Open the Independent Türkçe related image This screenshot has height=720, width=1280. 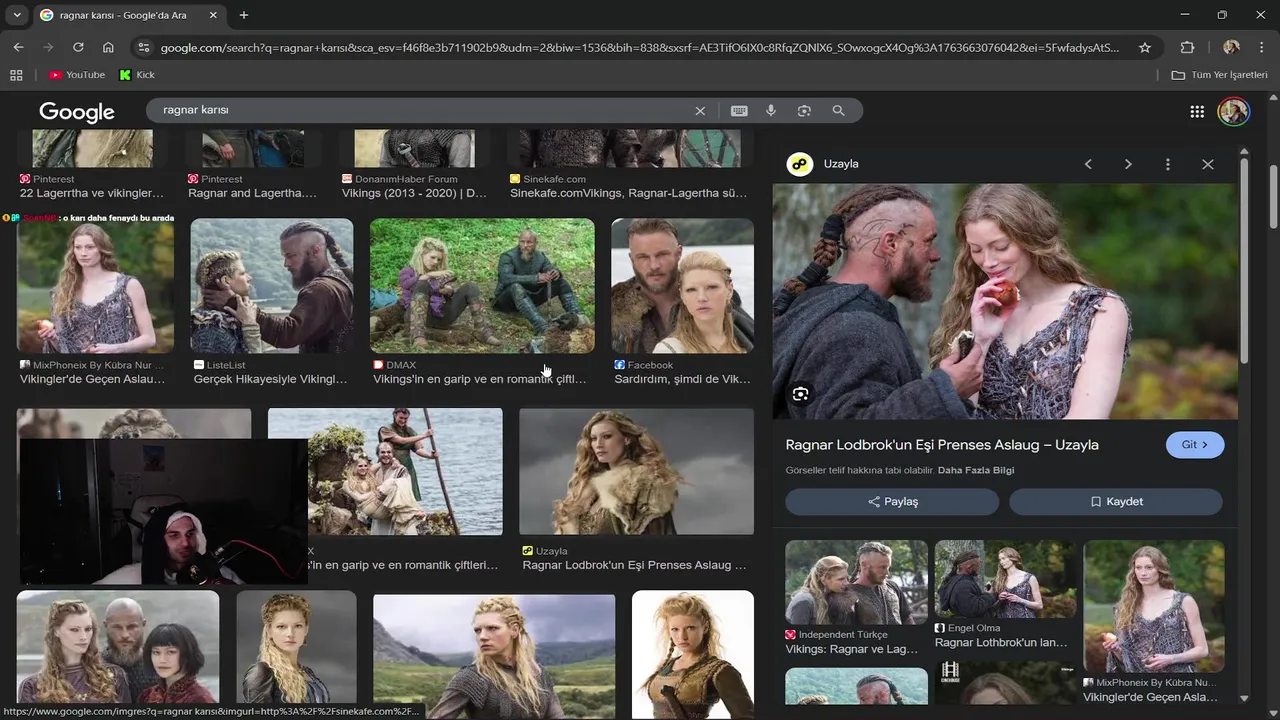pos(856,582)
